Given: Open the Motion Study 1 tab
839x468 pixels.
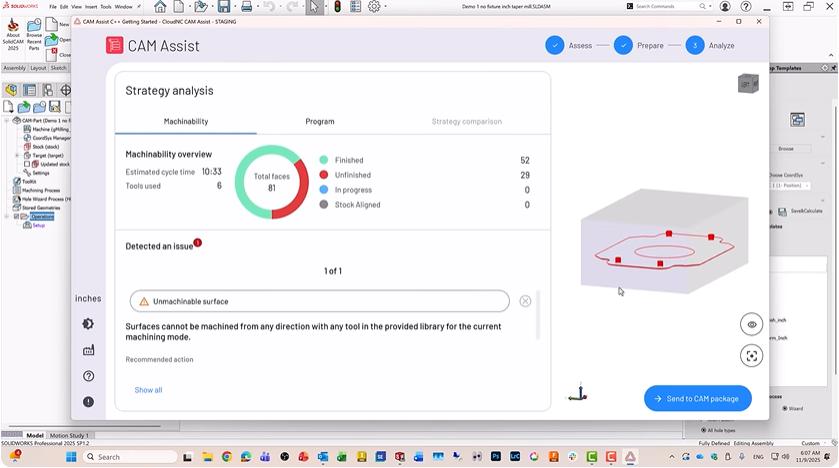Looking at the screenshot, I should (x=69, y=435).
